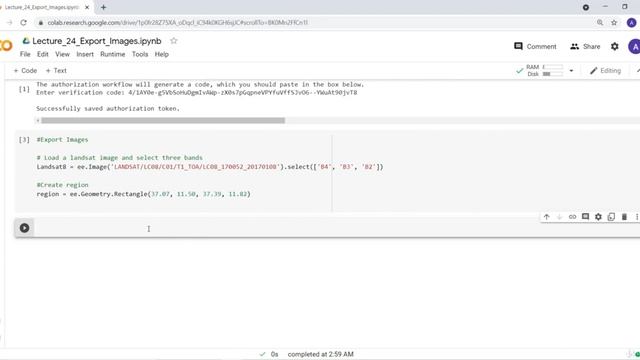Add a new Code cell
Viewport: 640px width, 360px height.
[x=25, y=71]
